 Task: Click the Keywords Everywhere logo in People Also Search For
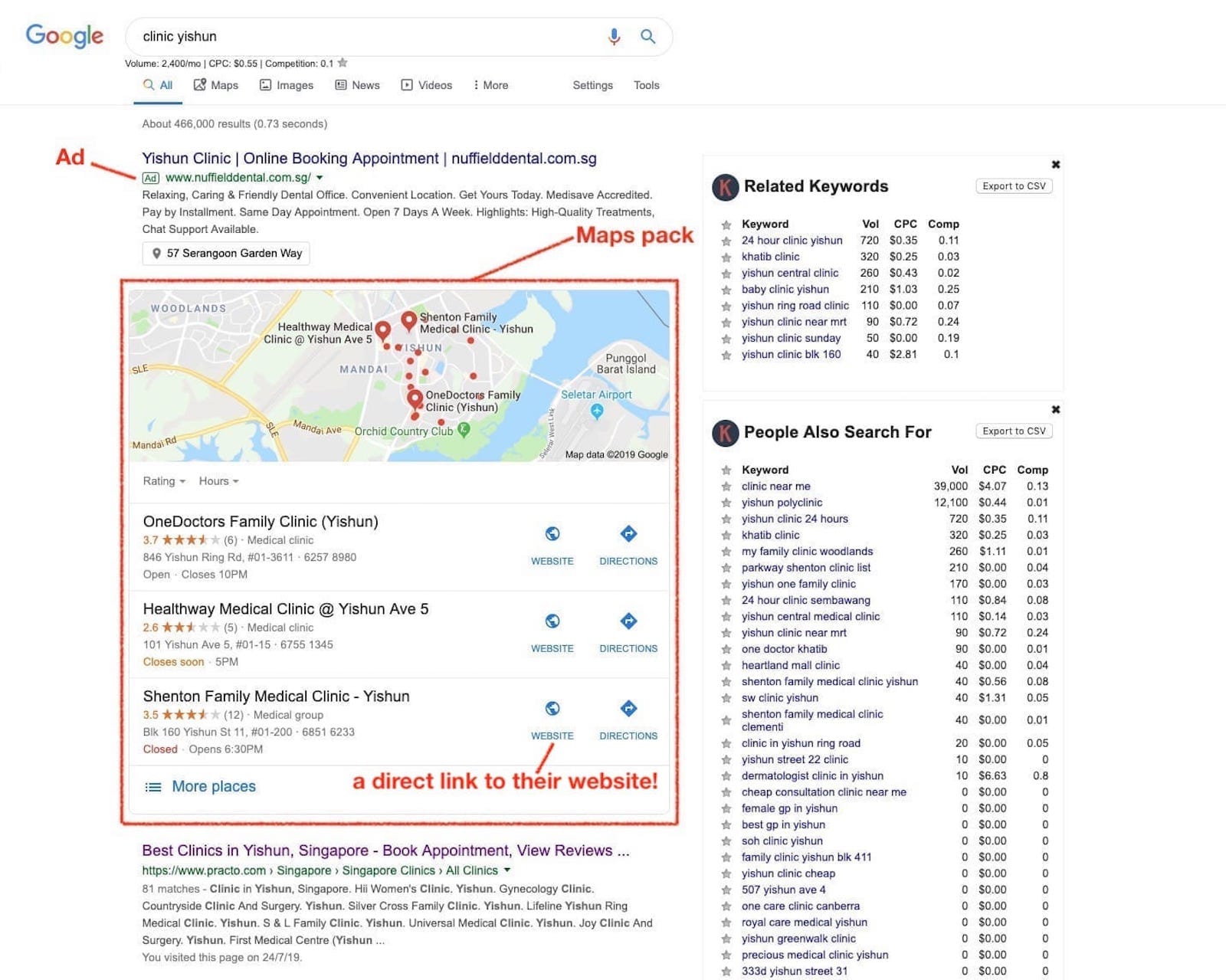tap(725, 433)
